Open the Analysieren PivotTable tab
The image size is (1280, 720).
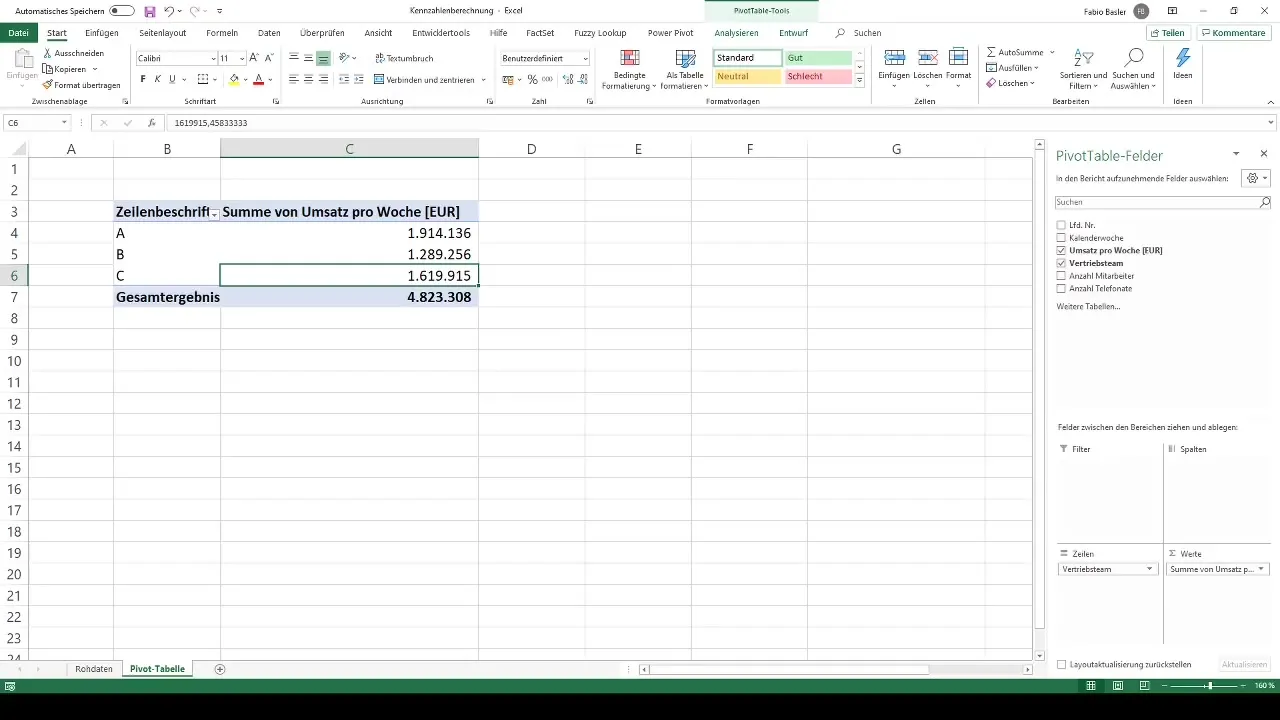pos(736,33)
